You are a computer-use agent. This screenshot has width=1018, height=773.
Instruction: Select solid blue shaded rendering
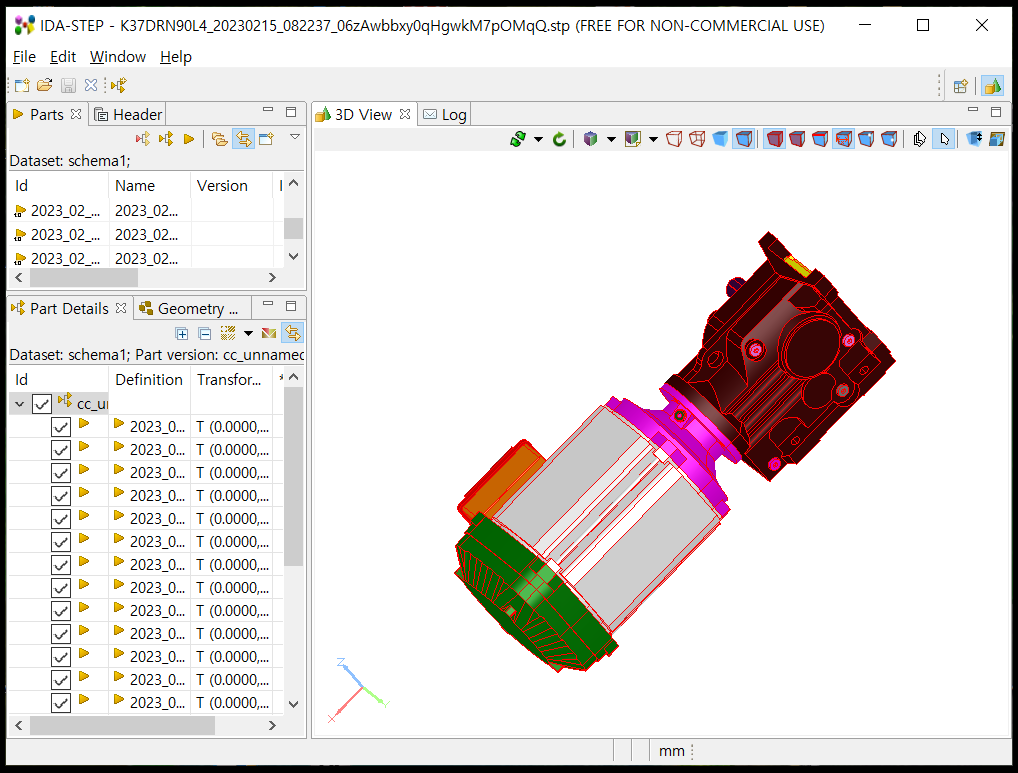pyautogui.click(x=720, y=139)
